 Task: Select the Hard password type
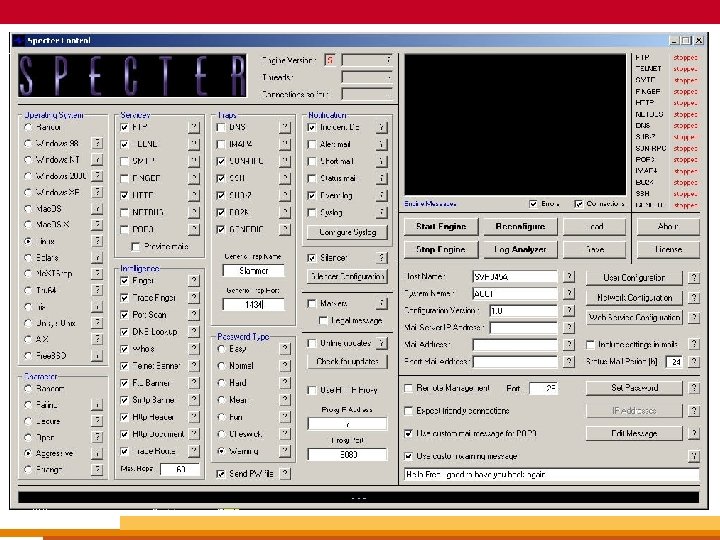(x=221, y=383)
